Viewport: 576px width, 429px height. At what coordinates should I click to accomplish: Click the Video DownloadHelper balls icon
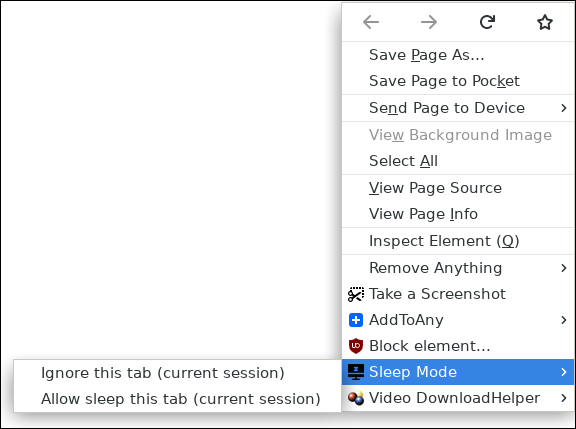pos(356,398)
